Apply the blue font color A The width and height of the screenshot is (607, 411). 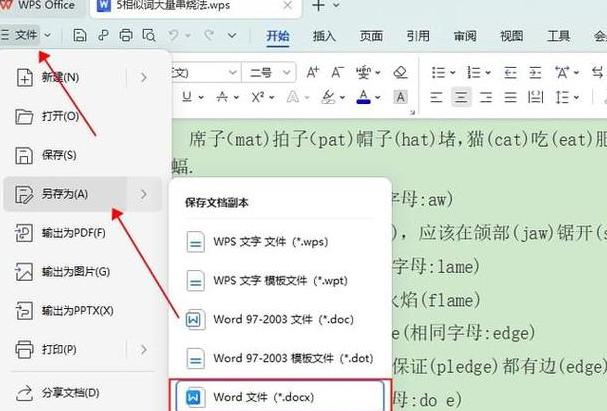364,96
